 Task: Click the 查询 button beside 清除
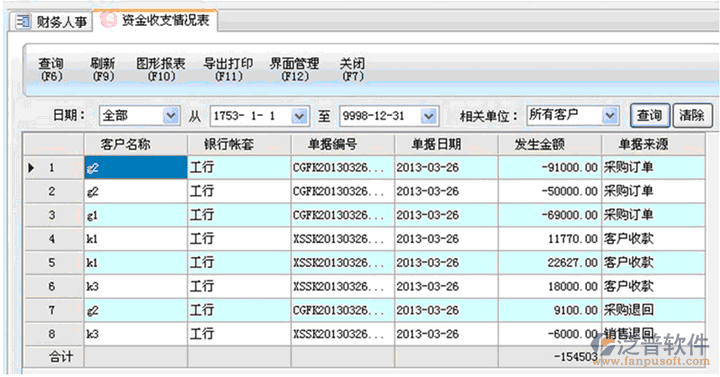(x=649, y=115)
